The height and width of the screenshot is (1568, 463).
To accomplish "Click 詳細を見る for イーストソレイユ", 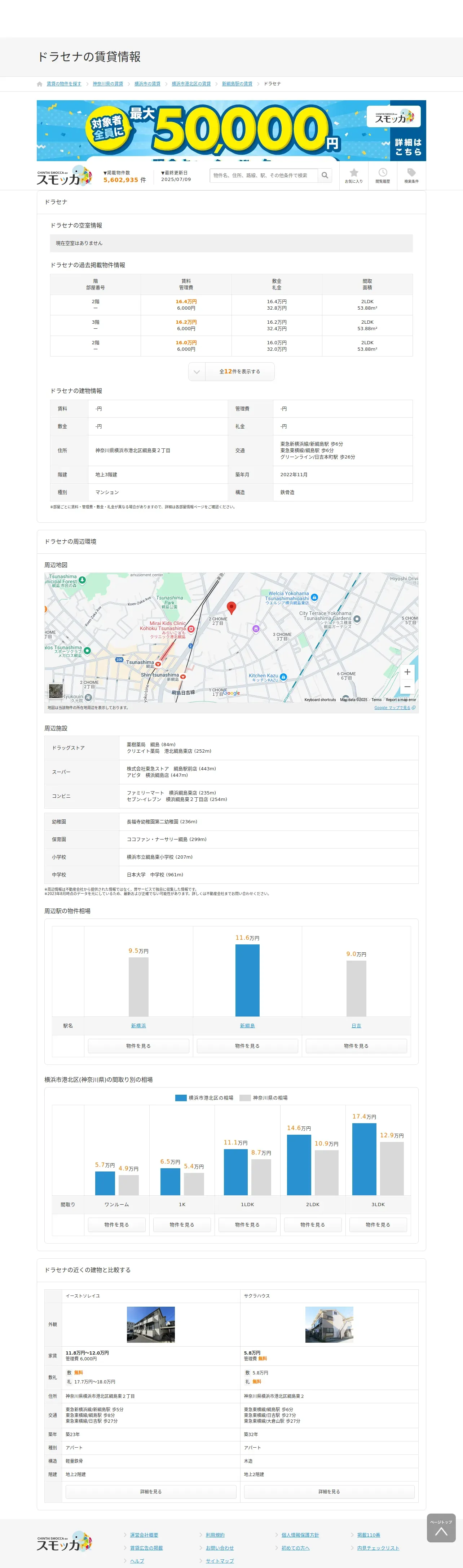I will click(x=151, y=1492).
